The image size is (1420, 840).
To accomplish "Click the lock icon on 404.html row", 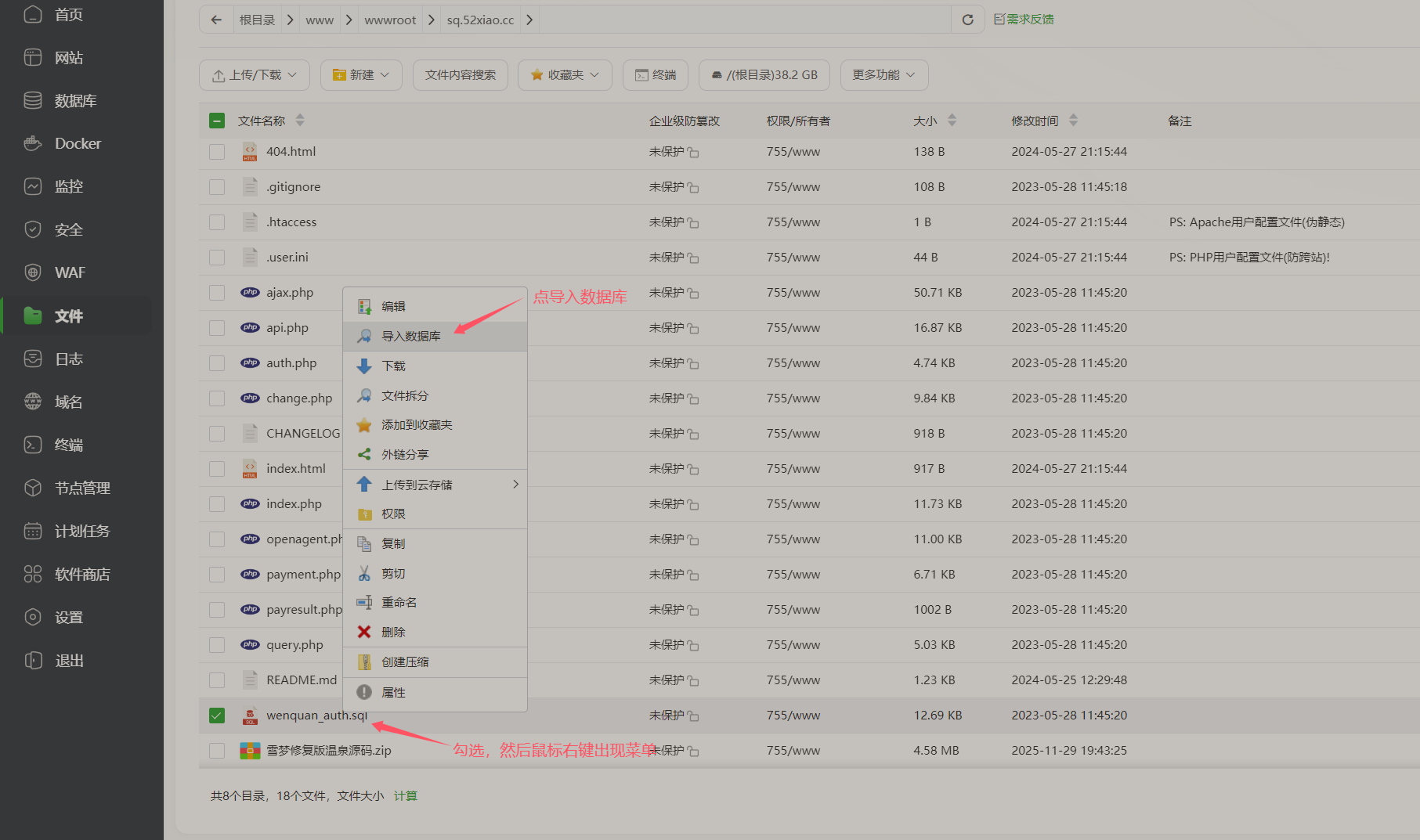I will coord(693,153).
